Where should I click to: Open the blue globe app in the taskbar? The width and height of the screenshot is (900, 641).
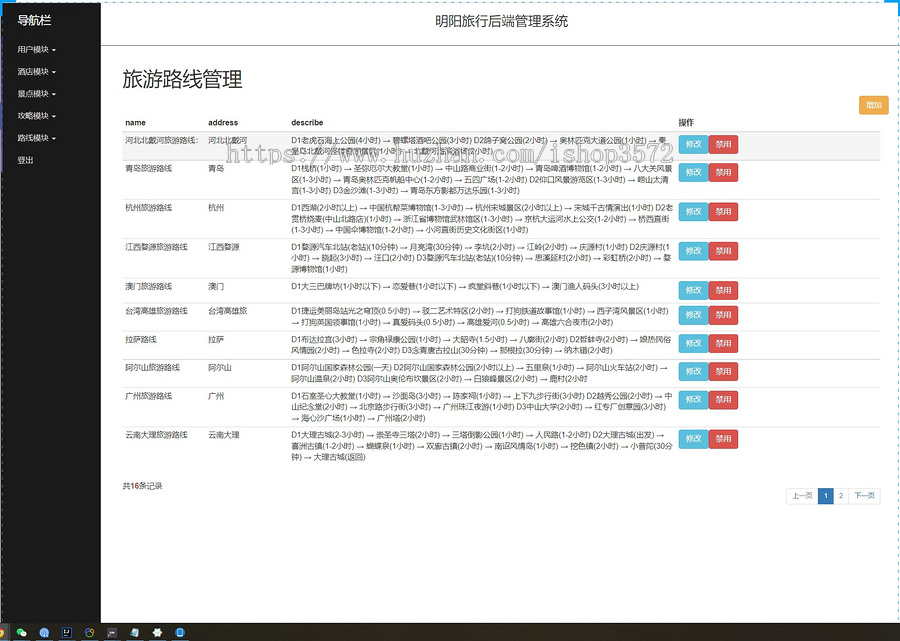[x=44, y=632]
